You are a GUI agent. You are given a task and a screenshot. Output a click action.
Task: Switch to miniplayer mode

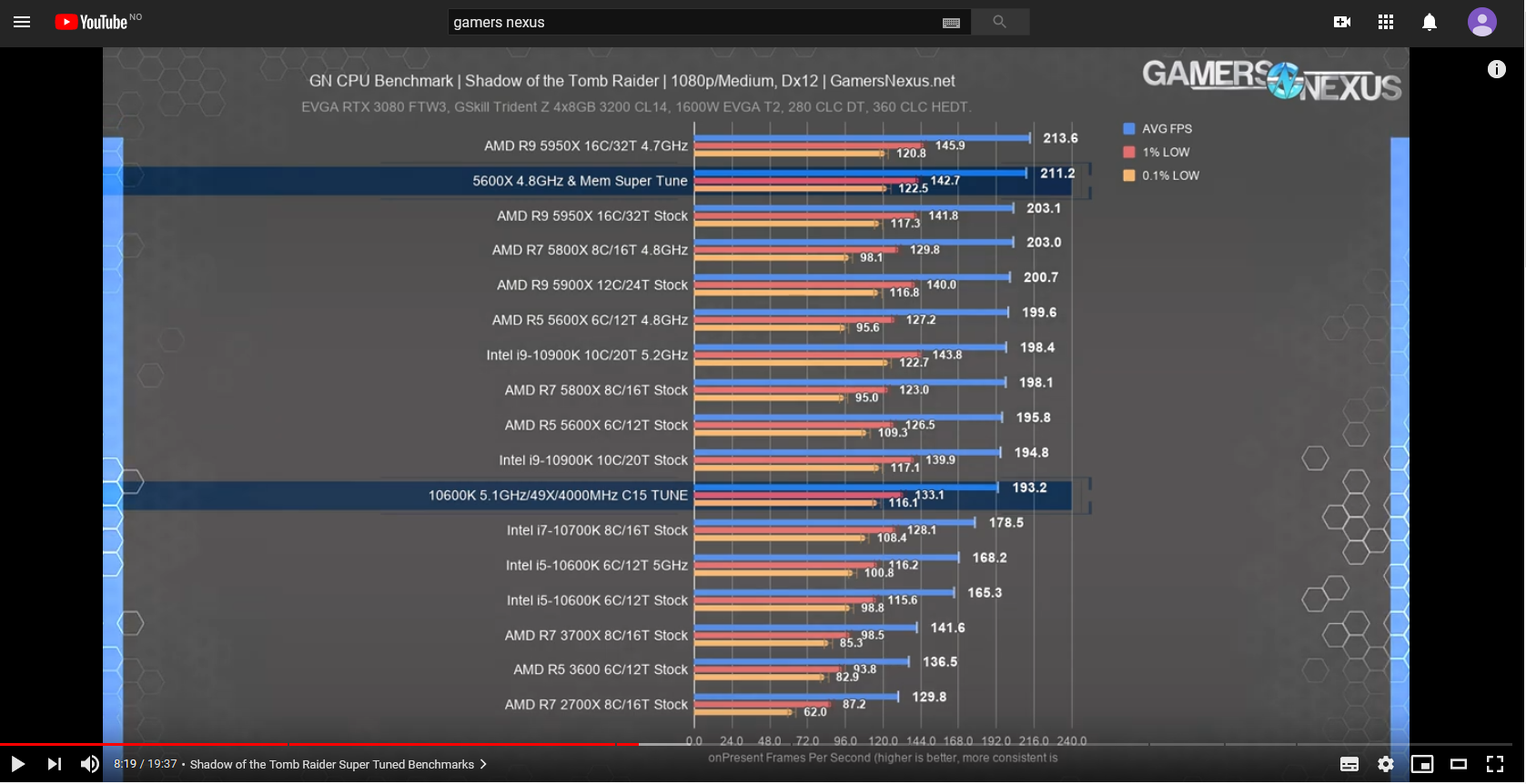1422,764
